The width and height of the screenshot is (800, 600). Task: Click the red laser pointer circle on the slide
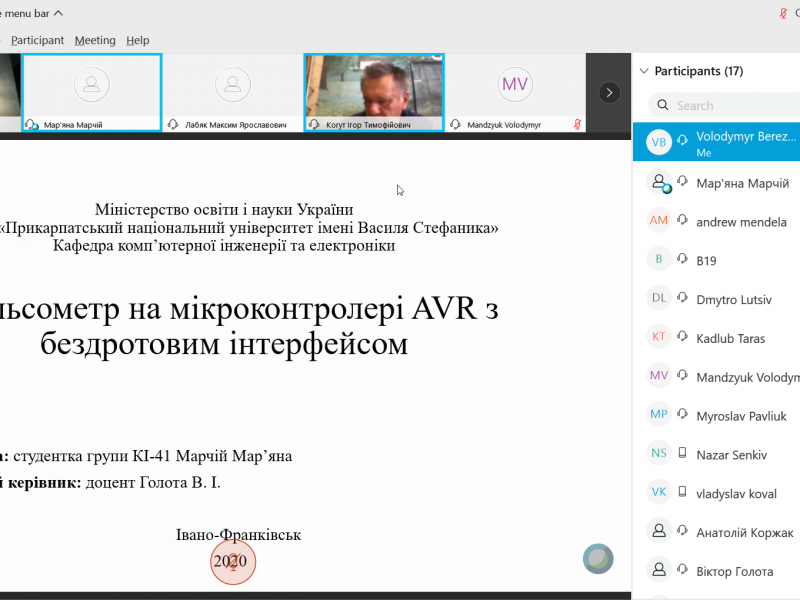[233, 562]
